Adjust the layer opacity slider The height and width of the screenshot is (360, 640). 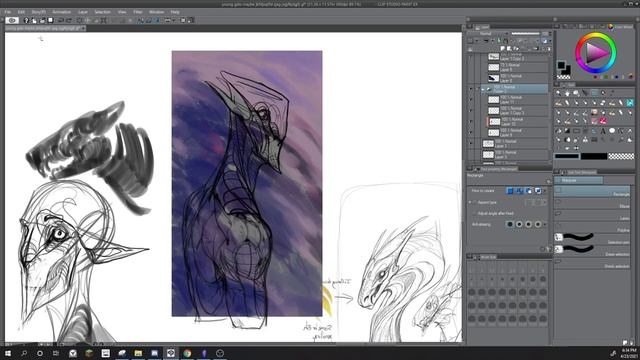(x=525, y=33)
